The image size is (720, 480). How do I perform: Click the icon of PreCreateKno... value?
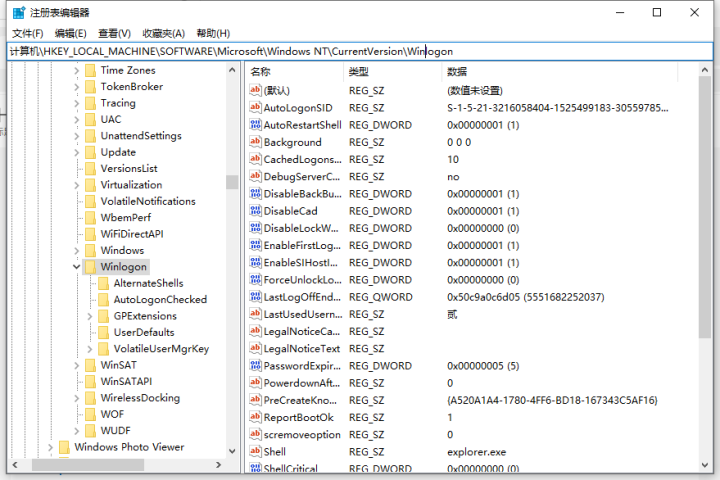click(x=255, y=400)
